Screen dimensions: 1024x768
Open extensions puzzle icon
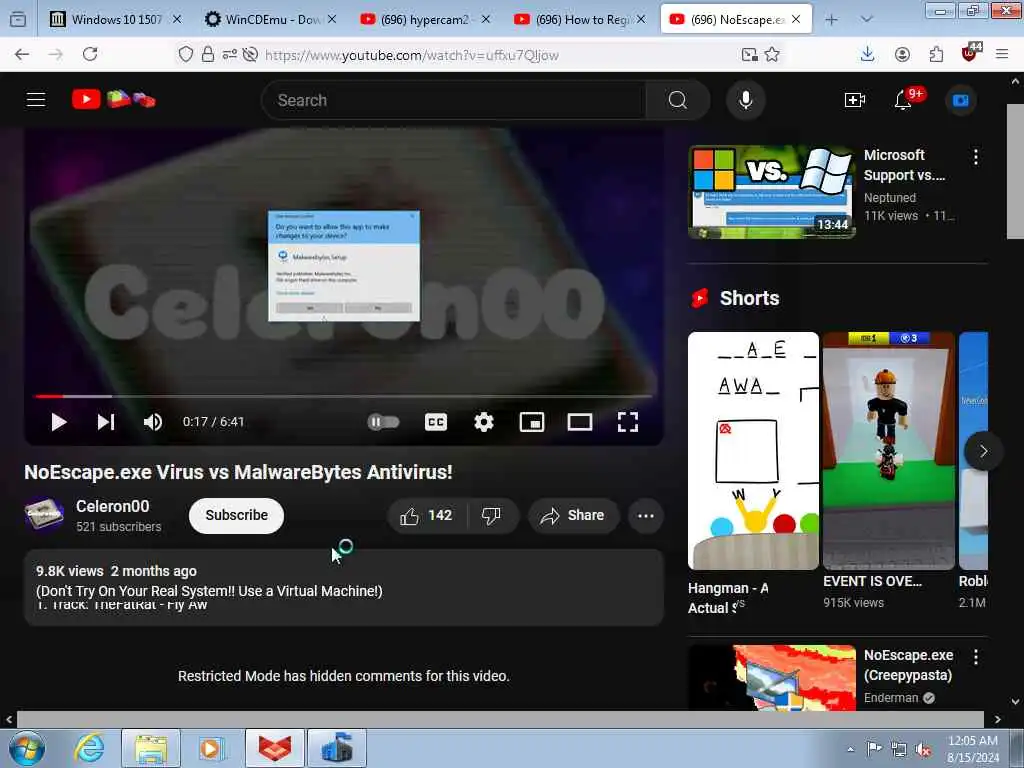pos(936,54)
